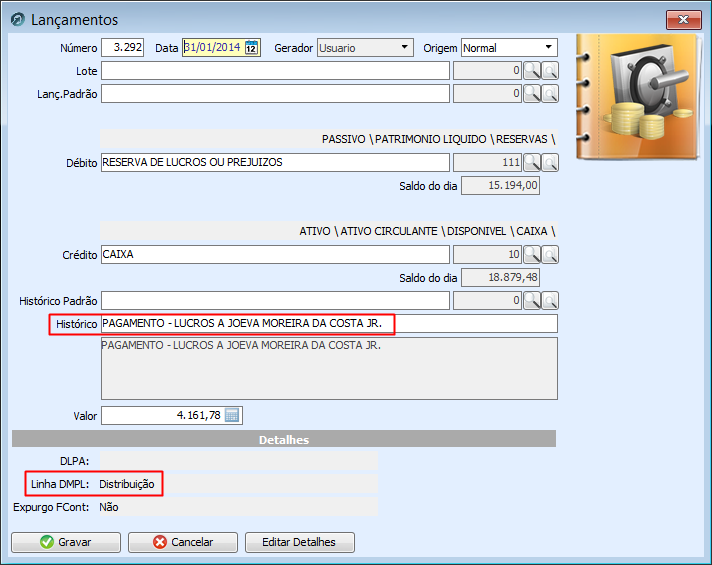Click the safe and coins notebook image
The height and width of the screenshot is (565, 712).
click(x=637, y=97)
